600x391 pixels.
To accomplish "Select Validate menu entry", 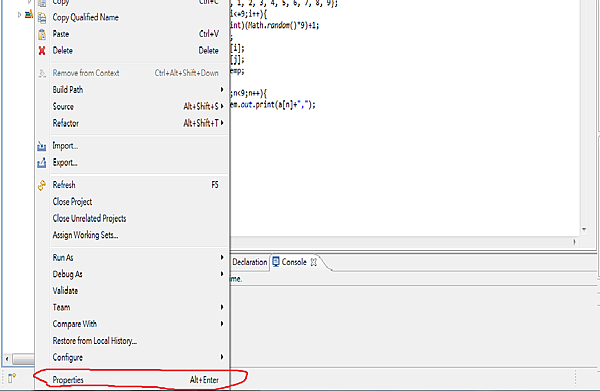I will [x=132, y=291].
